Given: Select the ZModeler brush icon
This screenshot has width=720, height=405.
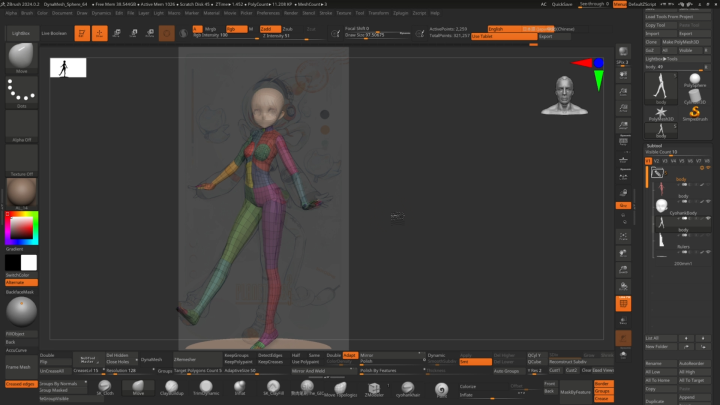Looking at the screenshot, I should [x=374, y=387].
